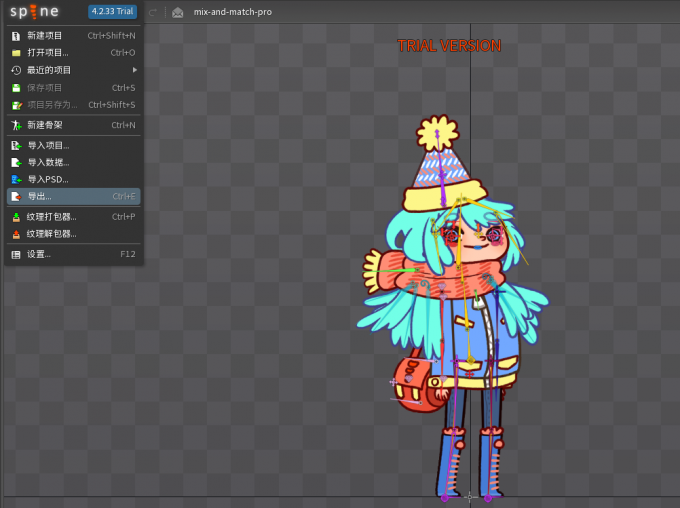Click the character's red scarf

coord(438,273)
